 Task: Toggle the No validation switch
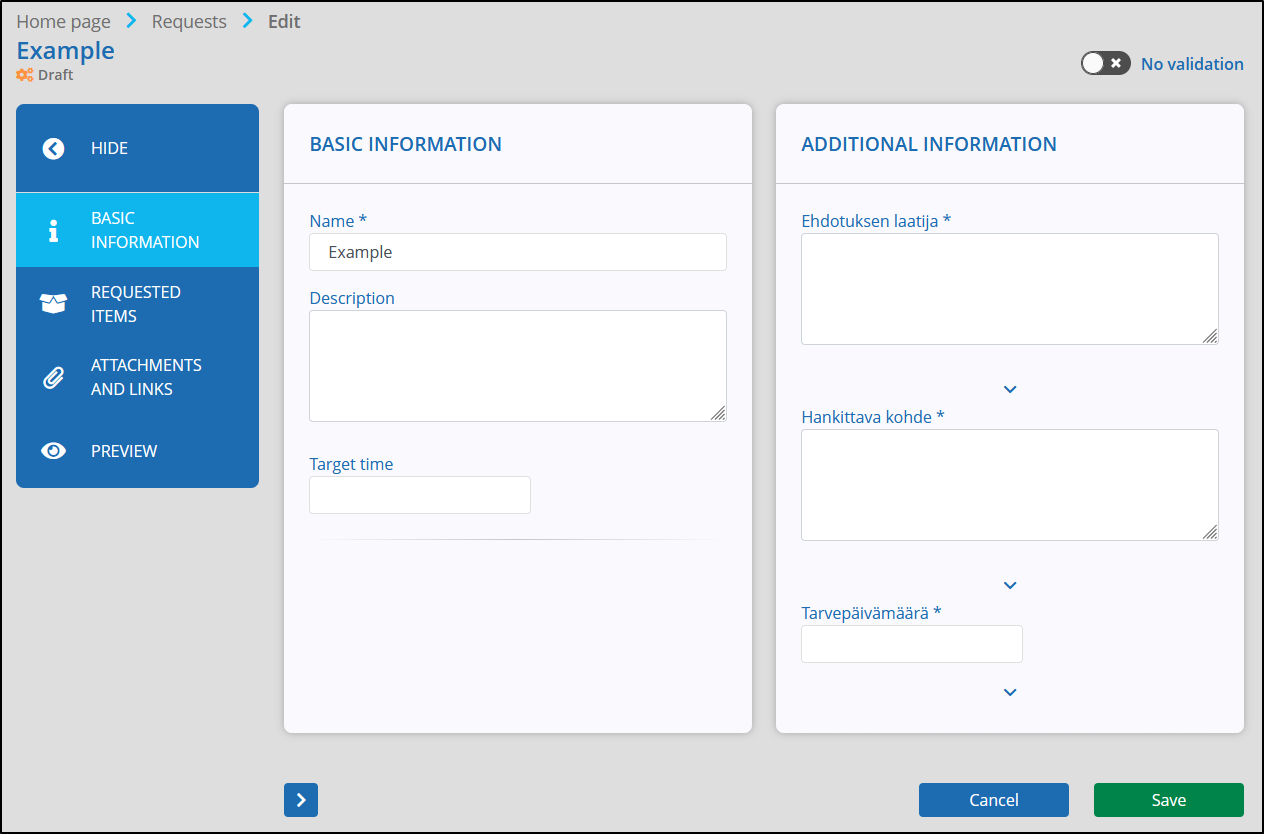pos(1106,63)
